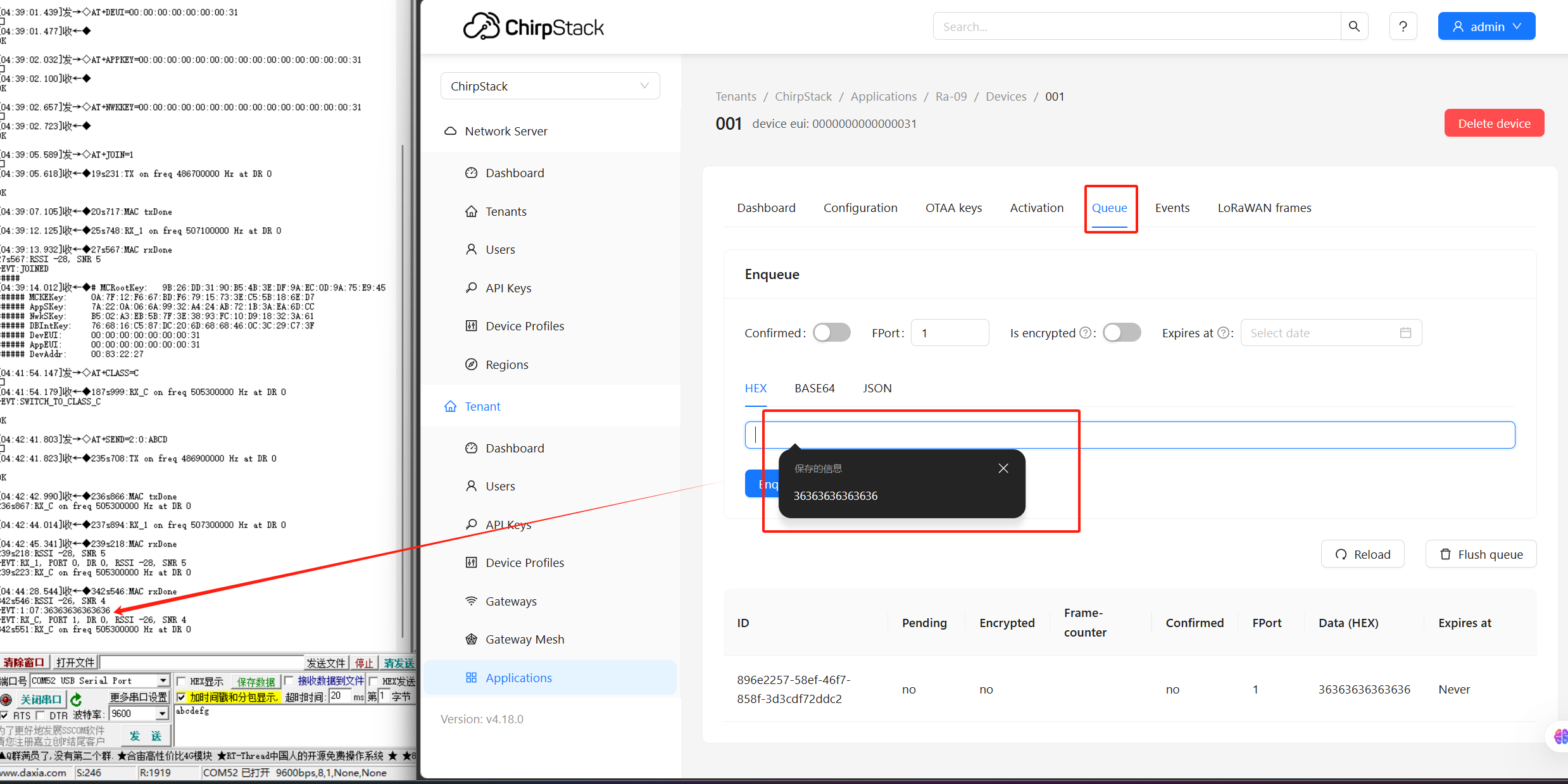Focus the ChirpStack search field
This screenshot has width=1568, height=784.
1136,27
